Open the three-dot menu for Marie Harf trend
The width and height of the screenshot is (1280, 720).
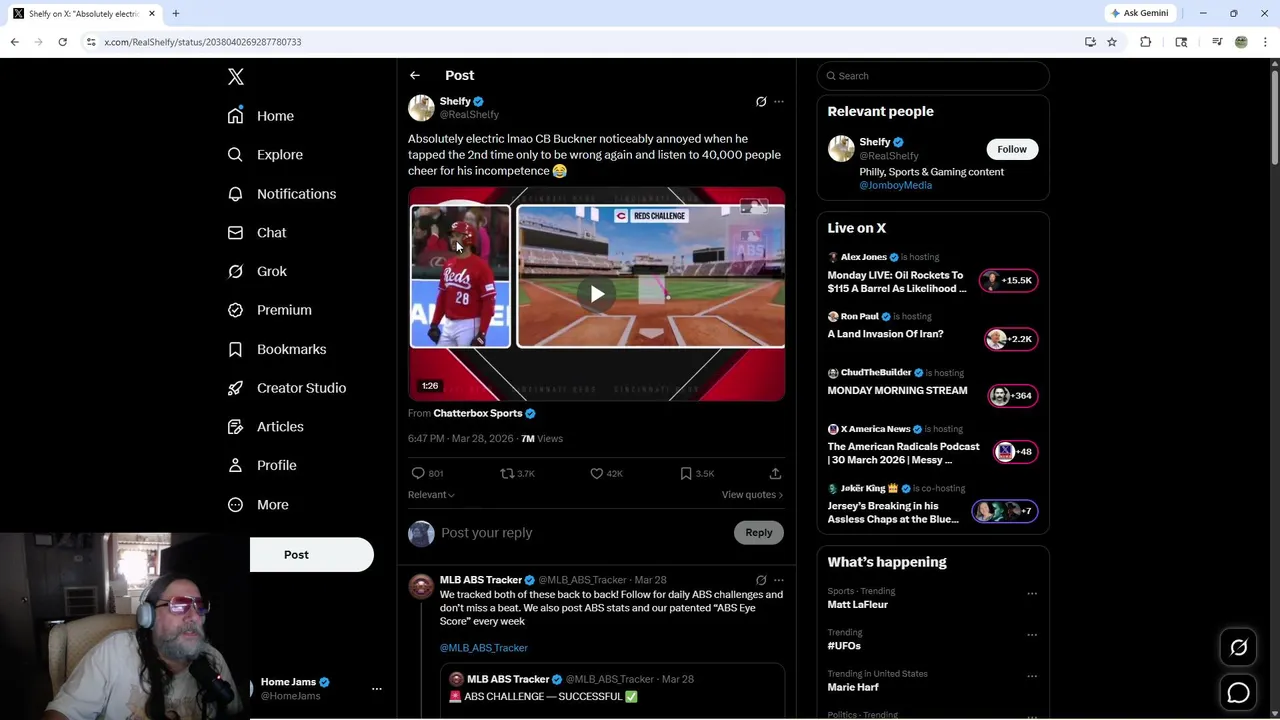pos(1032,676)
